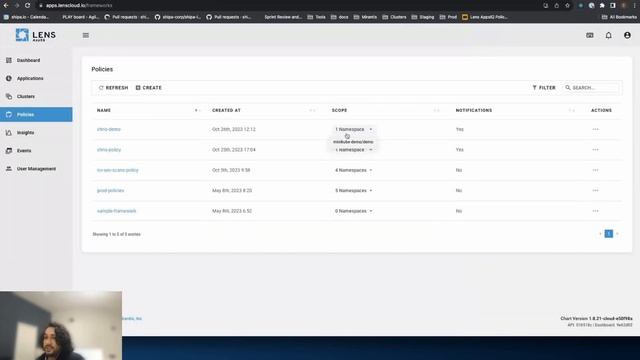The width and height of the screenshot is (640, 360).
Task: Open the user account avatar icon
Action: 627,36
